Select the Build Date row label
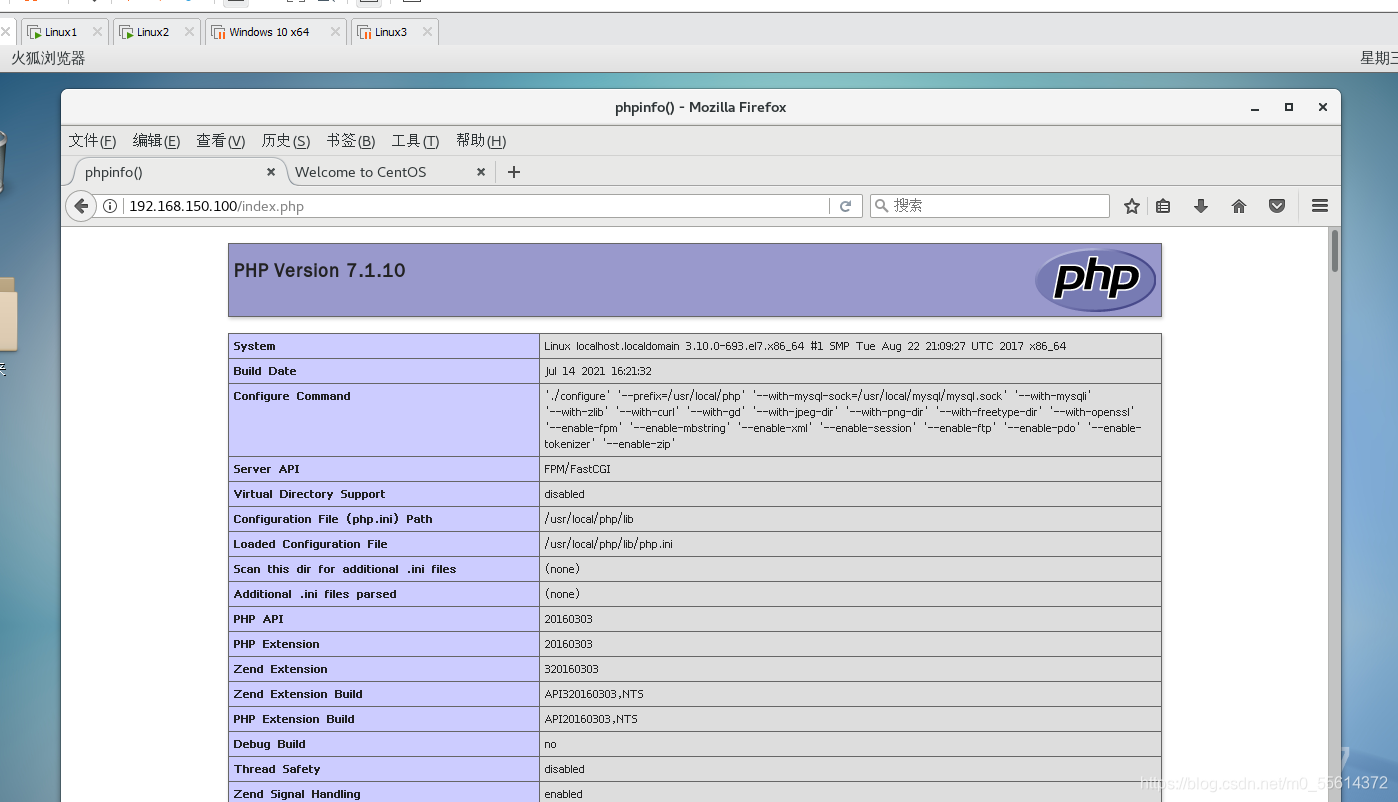1398x802 pixels. click(265, 371)
